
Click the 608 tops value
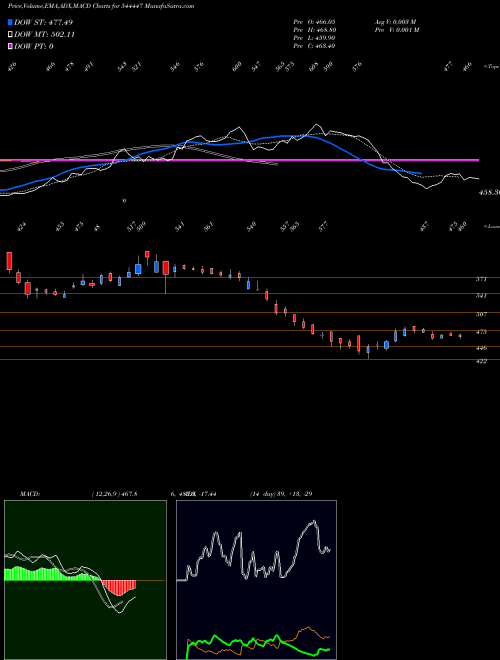pos(314,67)
